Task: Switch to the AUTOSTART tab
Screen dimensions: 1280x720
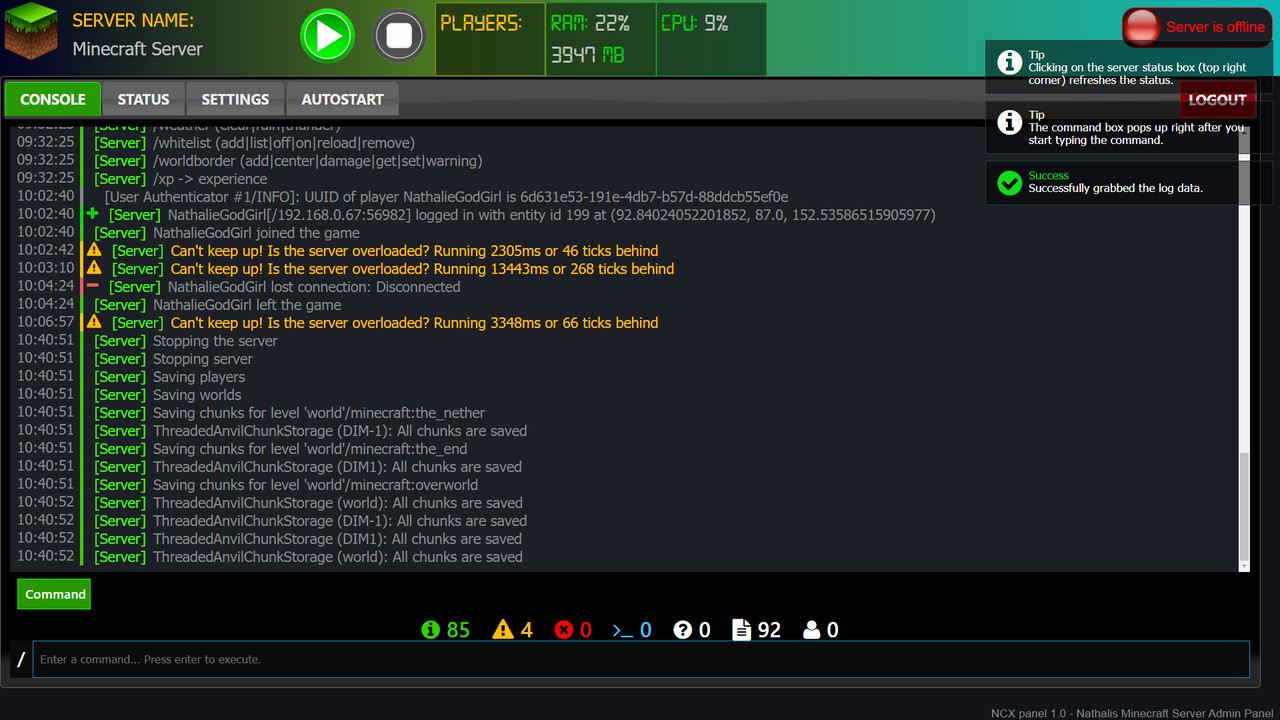Action: tap(342, 99)
